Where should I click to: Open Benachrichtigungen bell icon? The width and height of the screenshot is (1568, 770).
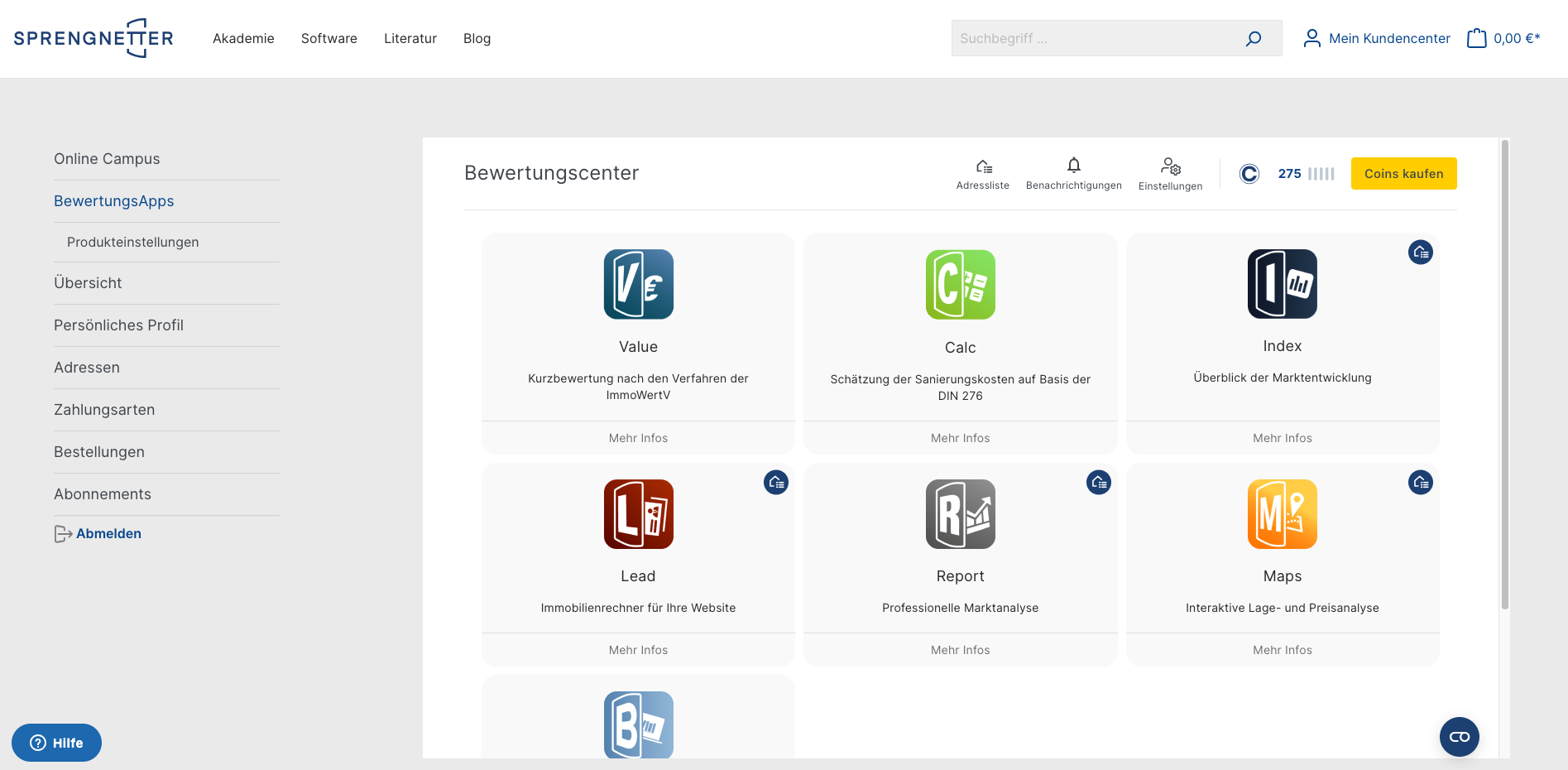pyautogui.click(x=1074, y=165)
